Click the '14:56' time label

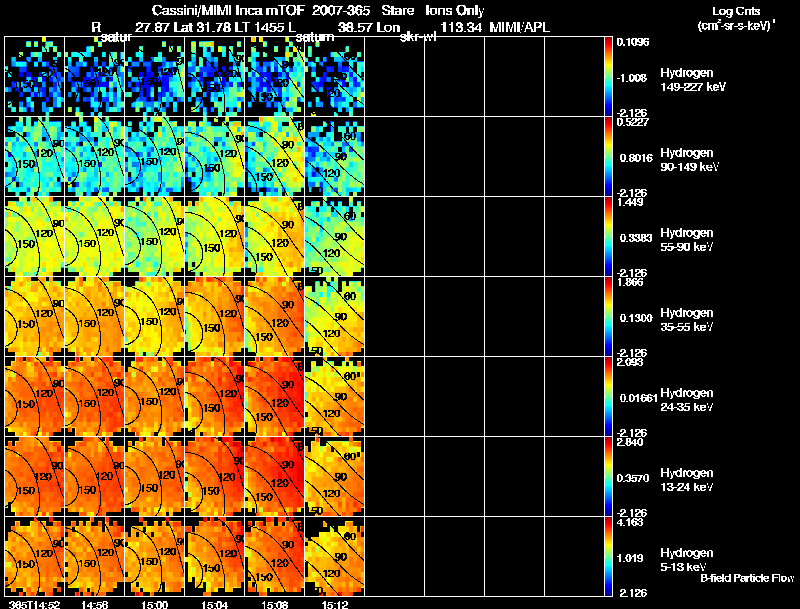point(94,605)
